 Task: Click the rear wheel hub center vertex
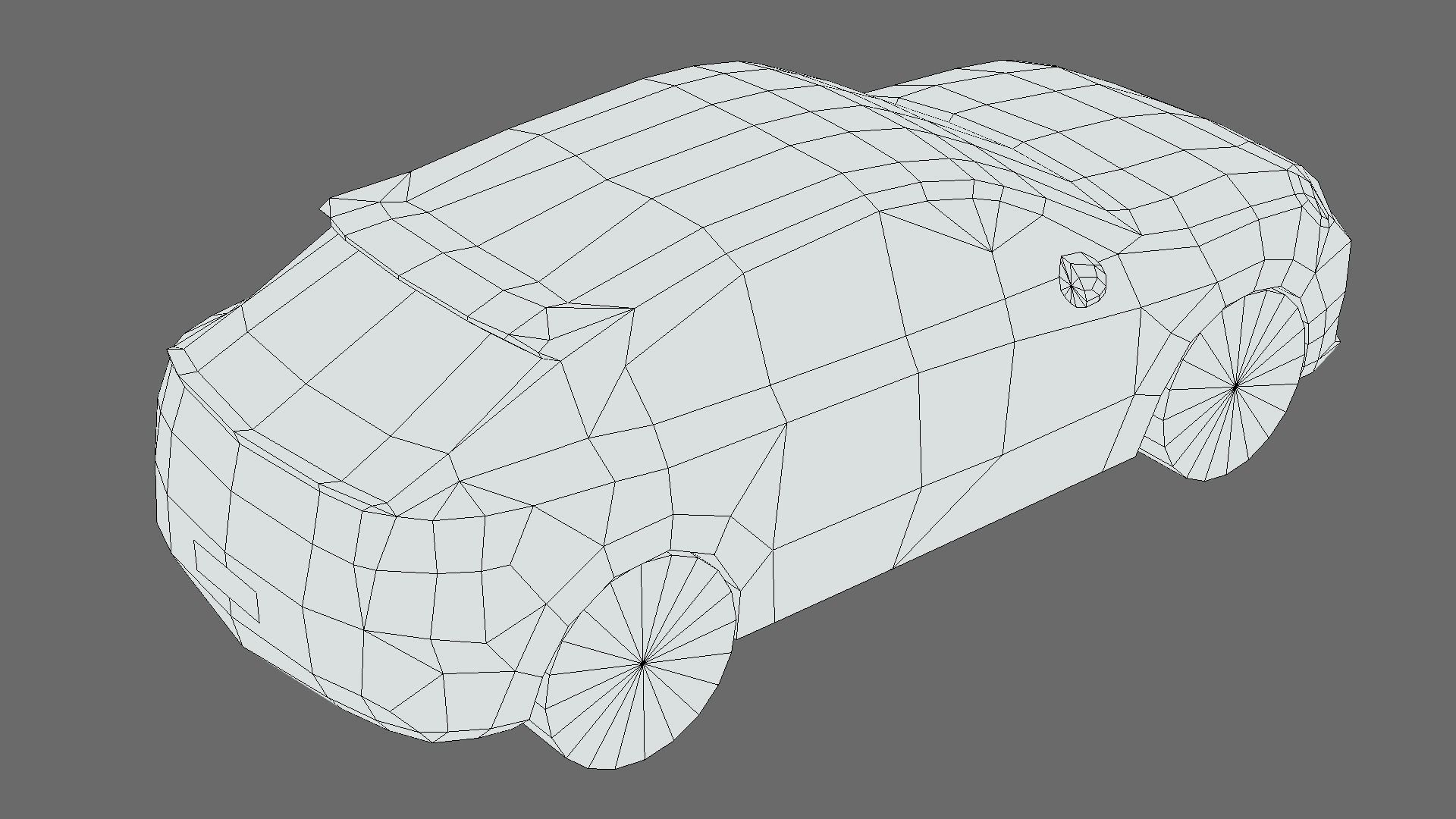643,663
